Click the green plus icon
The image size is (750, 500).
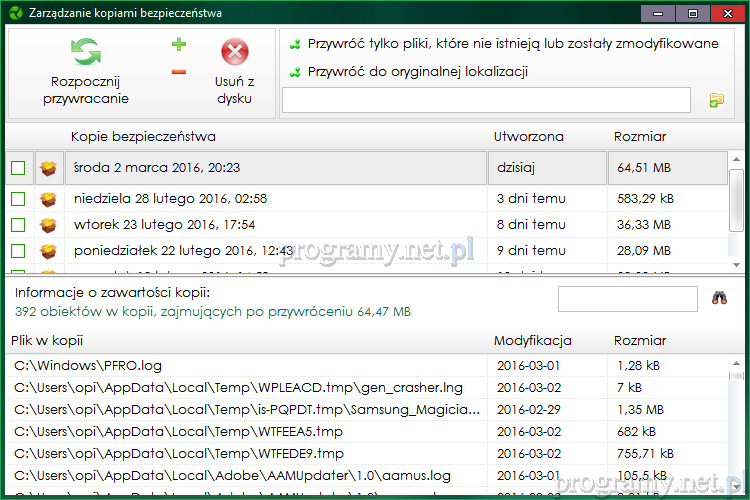tap(179, 44)
